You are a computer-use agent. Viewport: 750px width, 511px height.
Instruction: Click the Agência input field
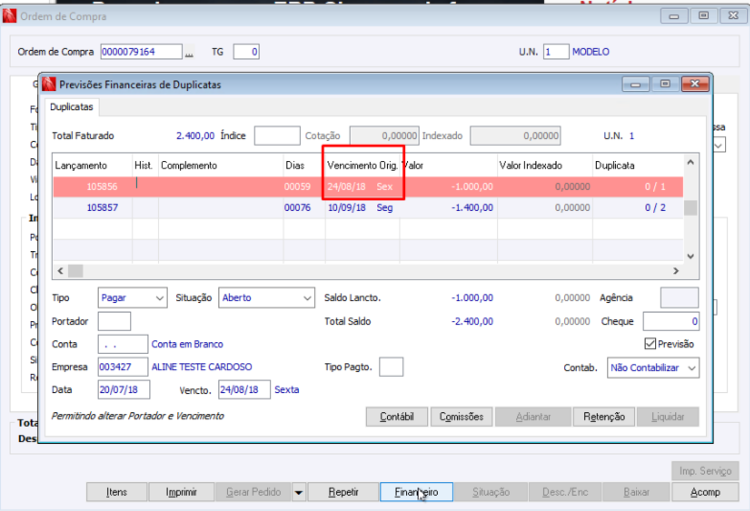click(x=679, y=298)
